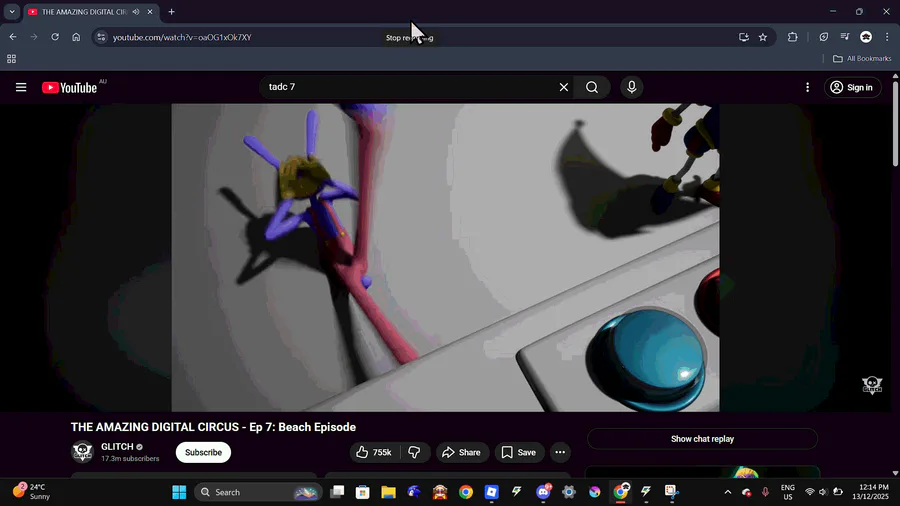Viewport: 900px width, 506px height.
Task: Click the taskbar Search box
Action: 258,492
